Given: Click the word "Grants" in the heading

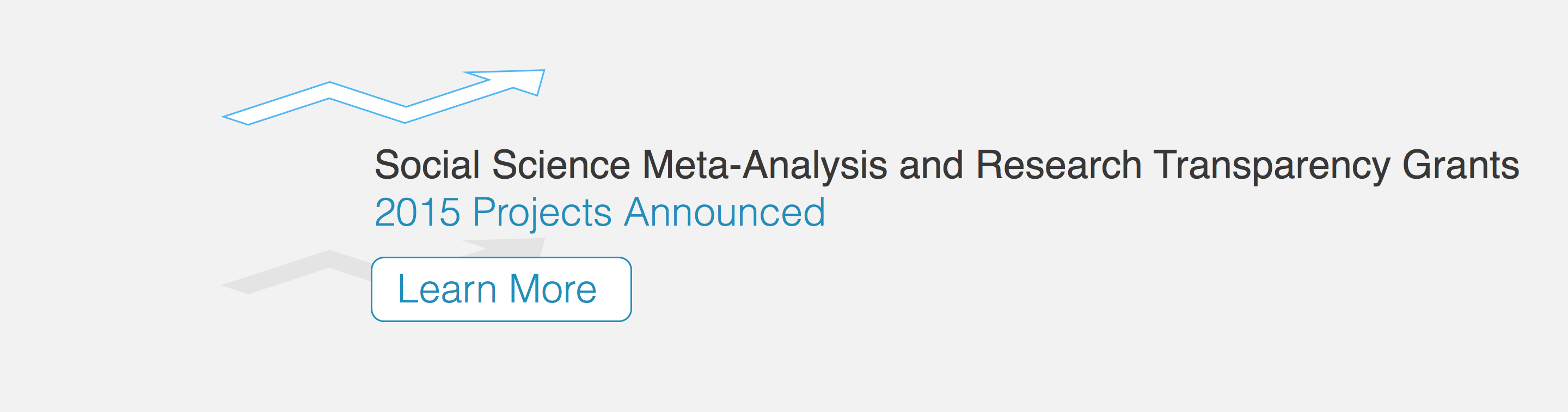Looking at the screenshot, I should tap(1460, 165).
